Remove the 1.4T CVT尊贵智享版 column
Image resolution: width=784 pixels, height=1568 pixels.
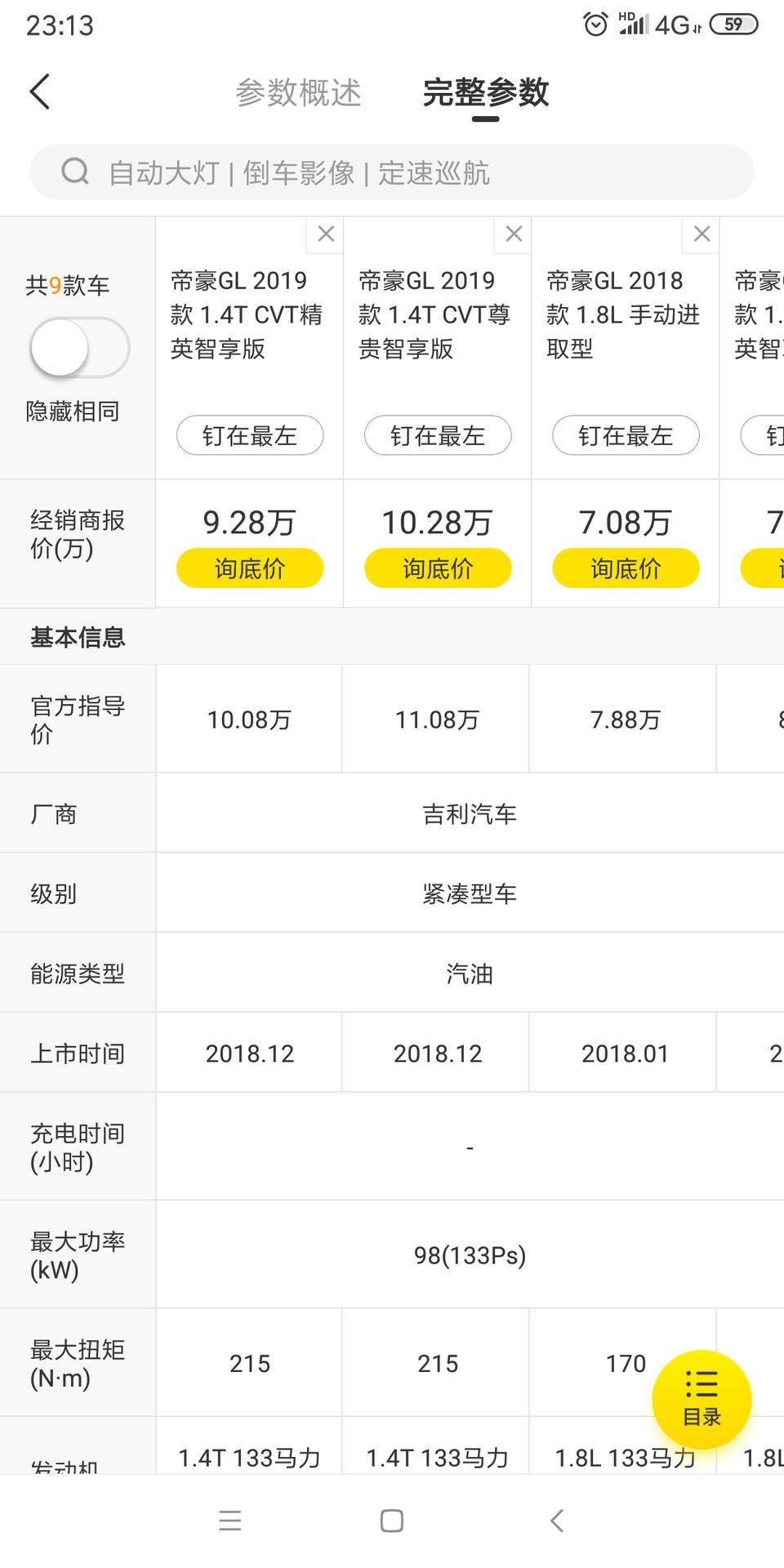513,234
